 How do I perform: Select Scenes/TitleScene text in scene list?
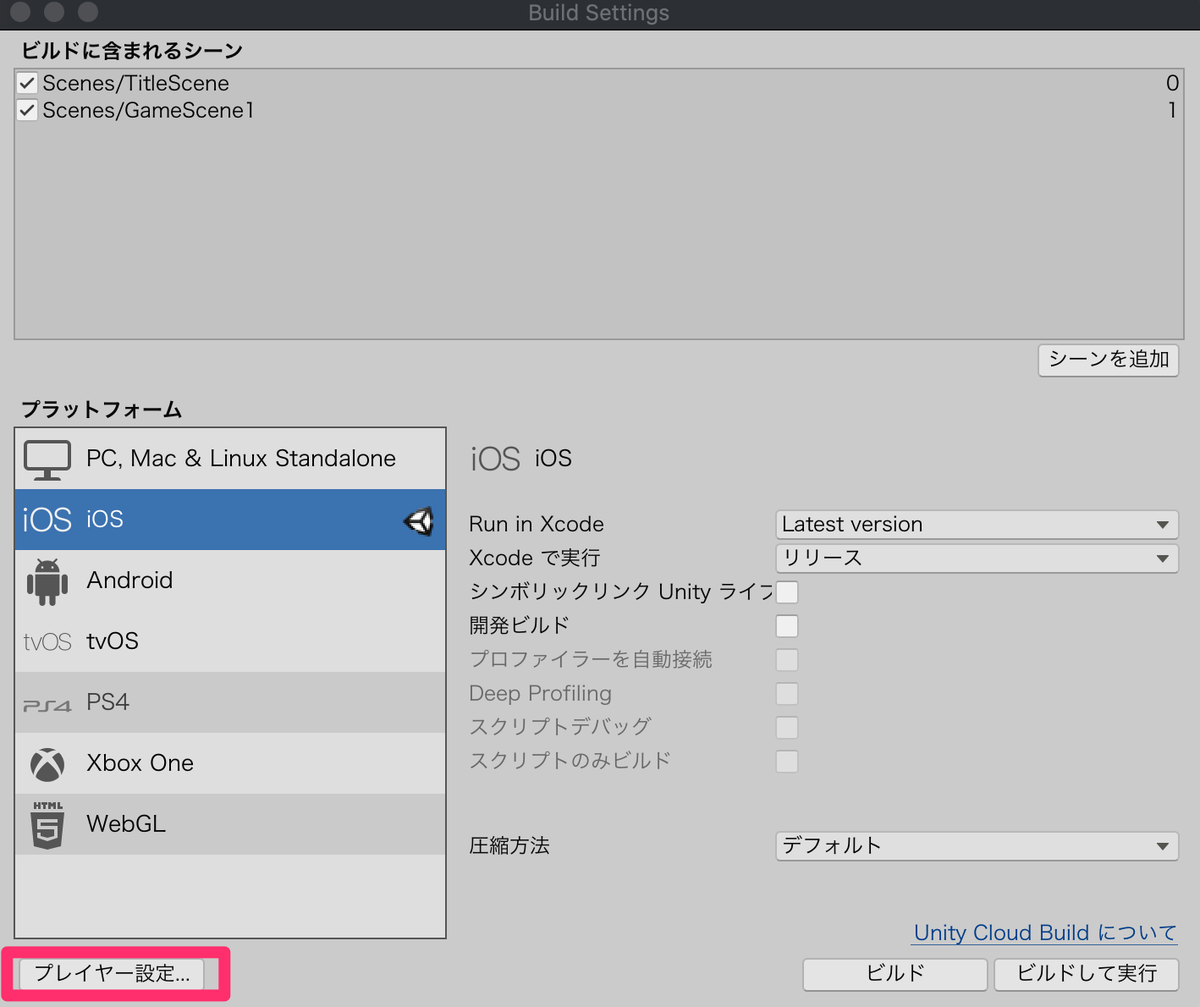tap(136, 84)
